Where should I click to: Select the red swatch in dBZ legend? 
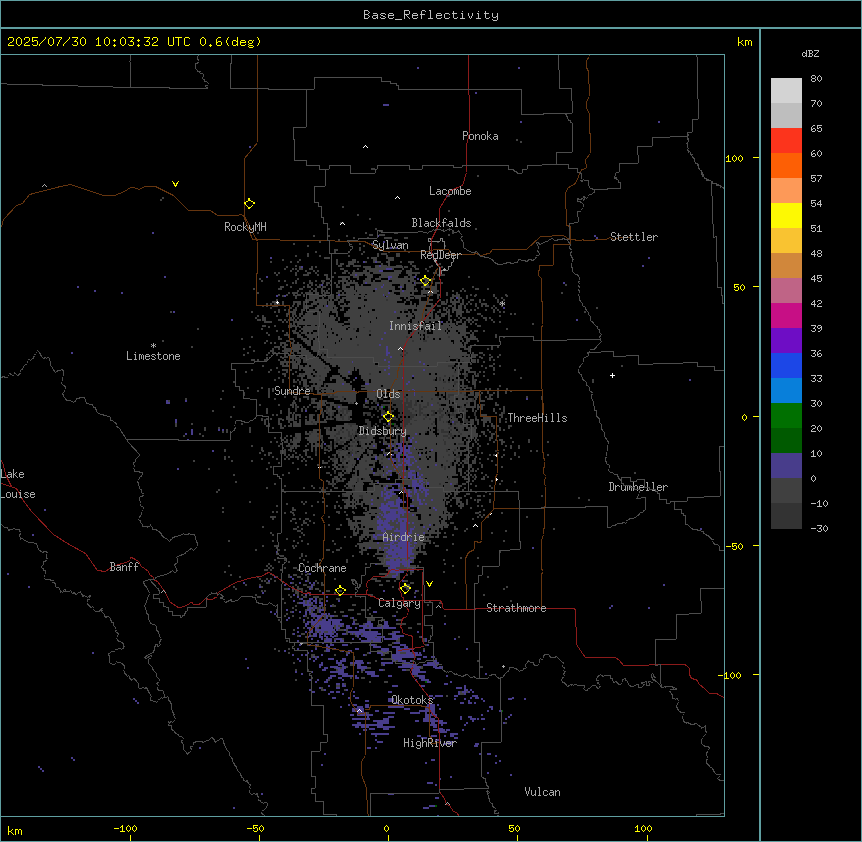786,141
